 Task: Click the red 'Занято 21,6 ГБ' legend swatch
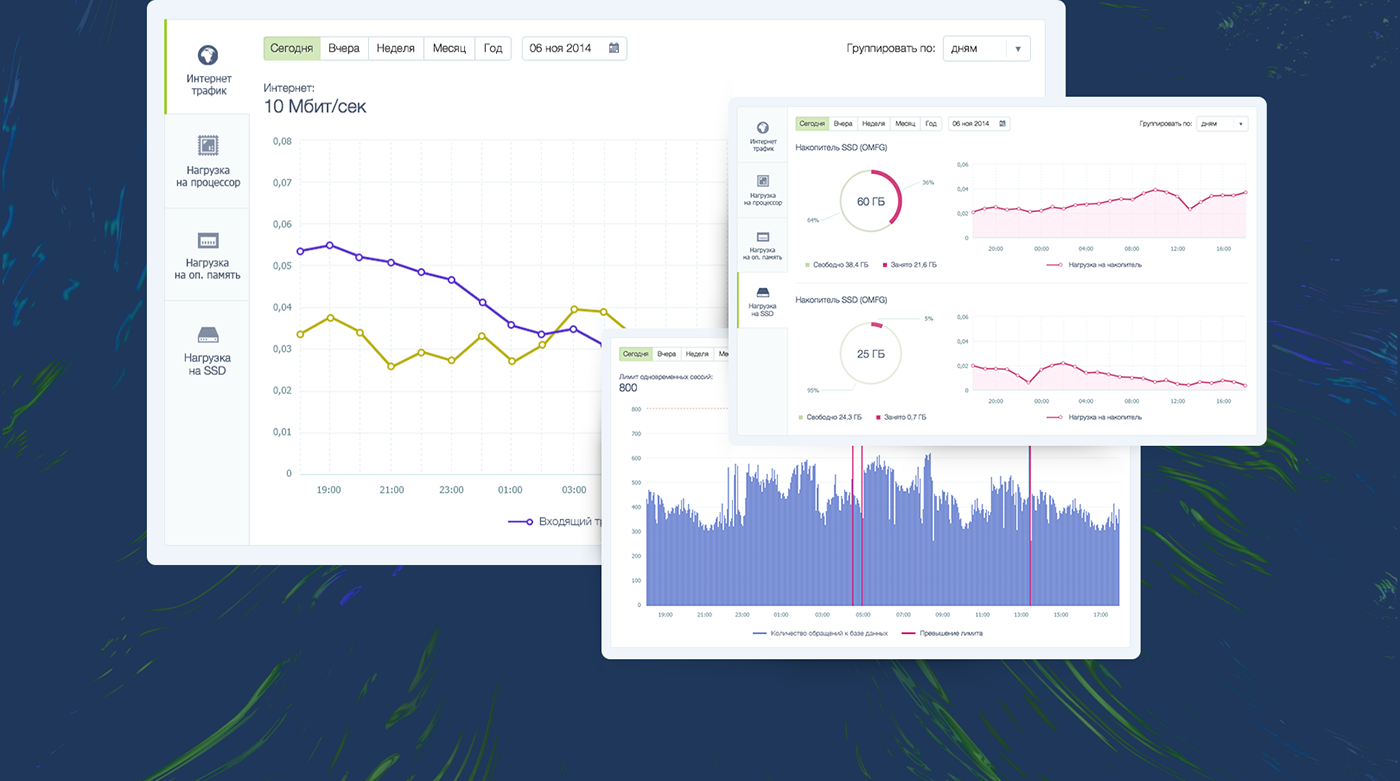click(885, 265)
